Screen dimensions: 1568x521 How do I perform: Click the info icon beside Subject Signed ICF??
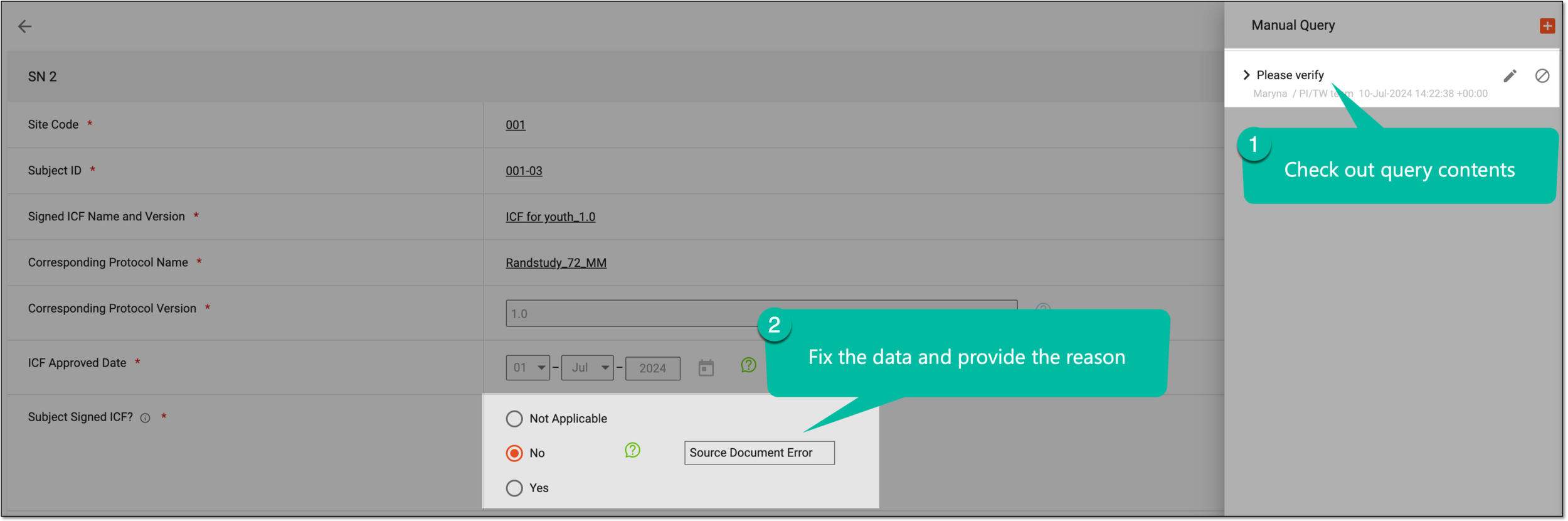pyautogui.click(x=145, y=418)
